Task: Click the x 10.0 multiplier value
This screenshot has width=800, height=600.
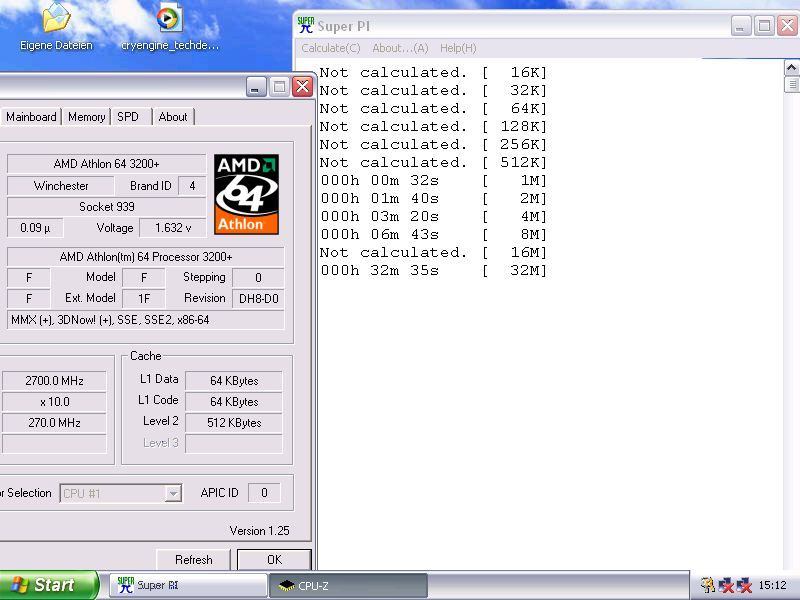Action: (x=54, y=402)
